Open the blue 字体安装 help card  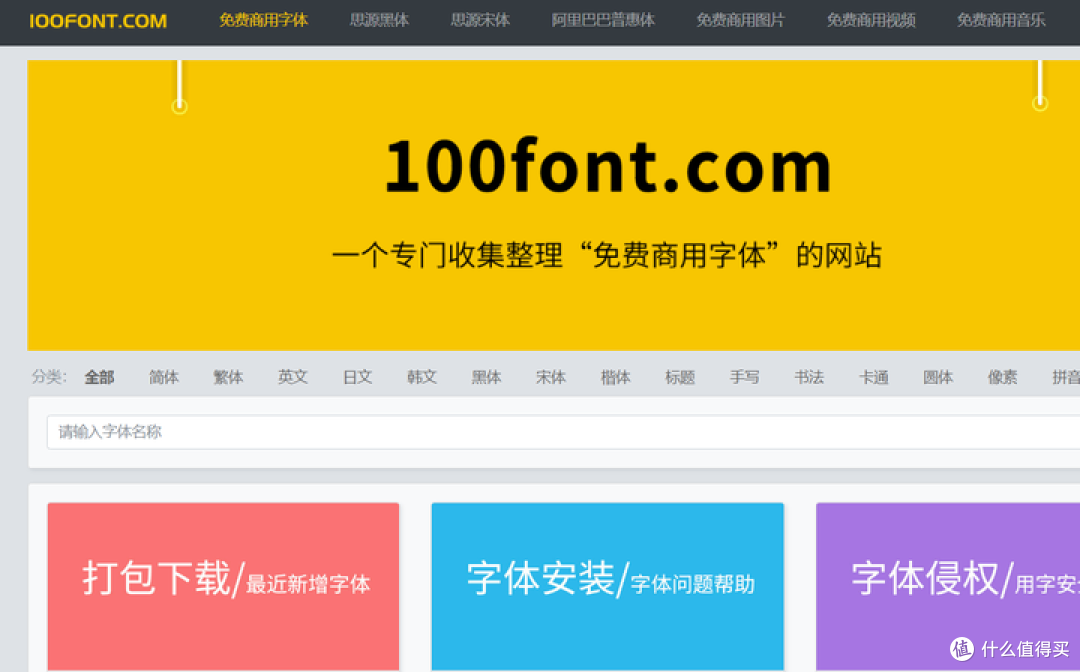click(608, 587)
